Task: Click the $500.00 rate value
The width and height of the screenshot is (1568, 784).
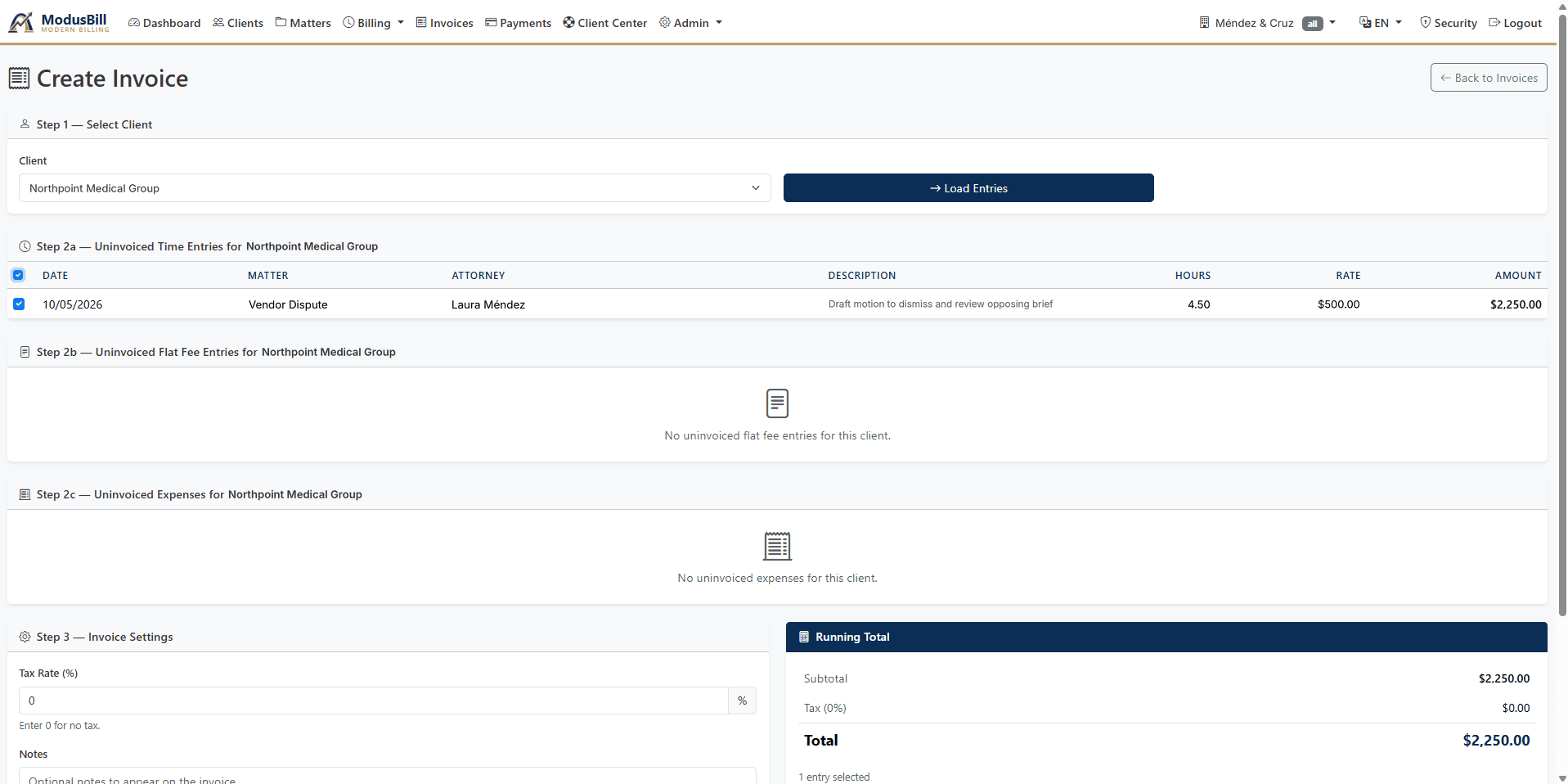Action: (1338, 304)
